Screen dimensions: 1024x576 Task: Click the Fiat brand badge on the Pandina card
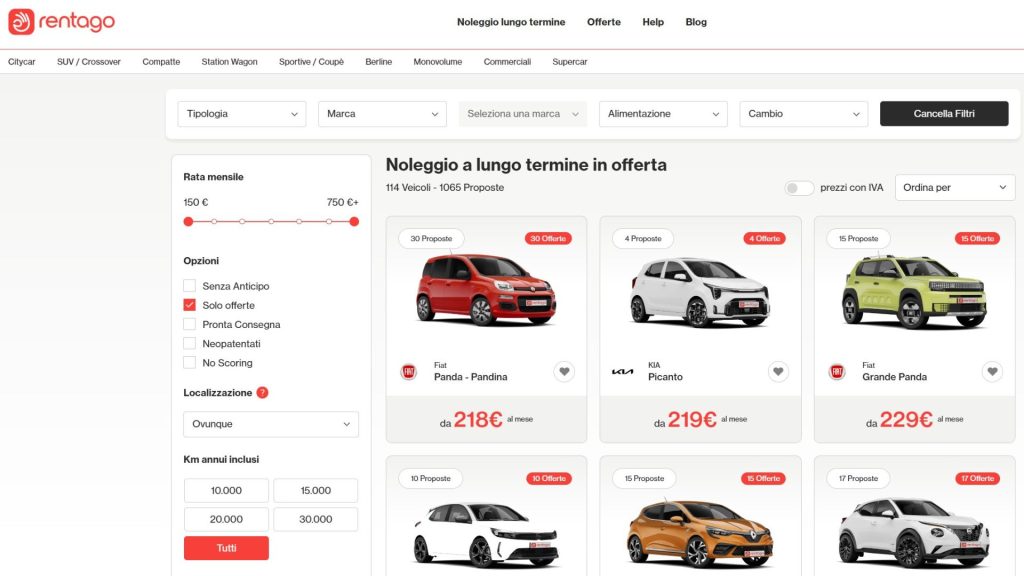(409, 371)
